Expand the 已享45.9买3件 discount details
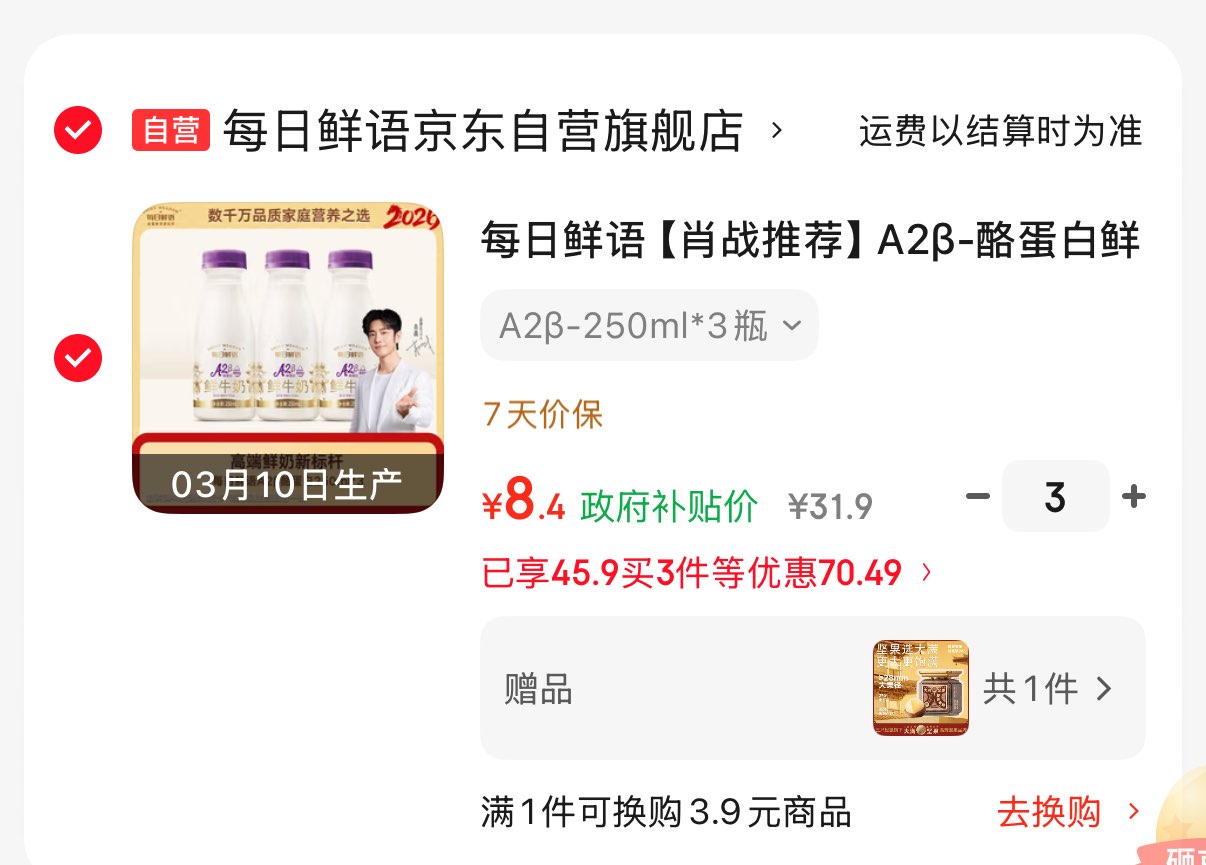Image resolution: width=1206 pixels, height=865 pixels. pyautogui.click(x=707, y=573)
